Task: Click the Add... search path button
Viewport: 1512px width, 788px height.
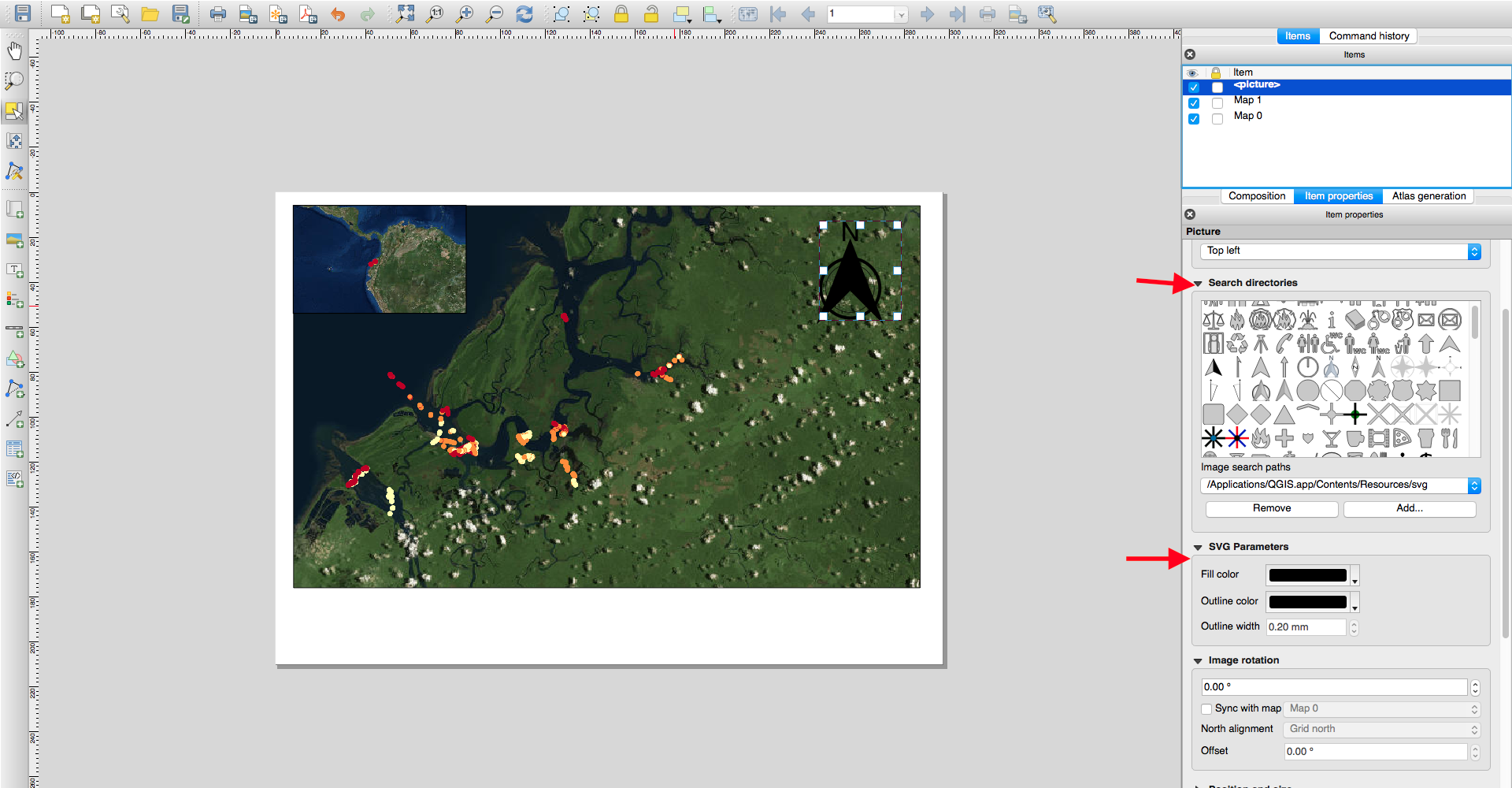Action: coord(1410,509)
